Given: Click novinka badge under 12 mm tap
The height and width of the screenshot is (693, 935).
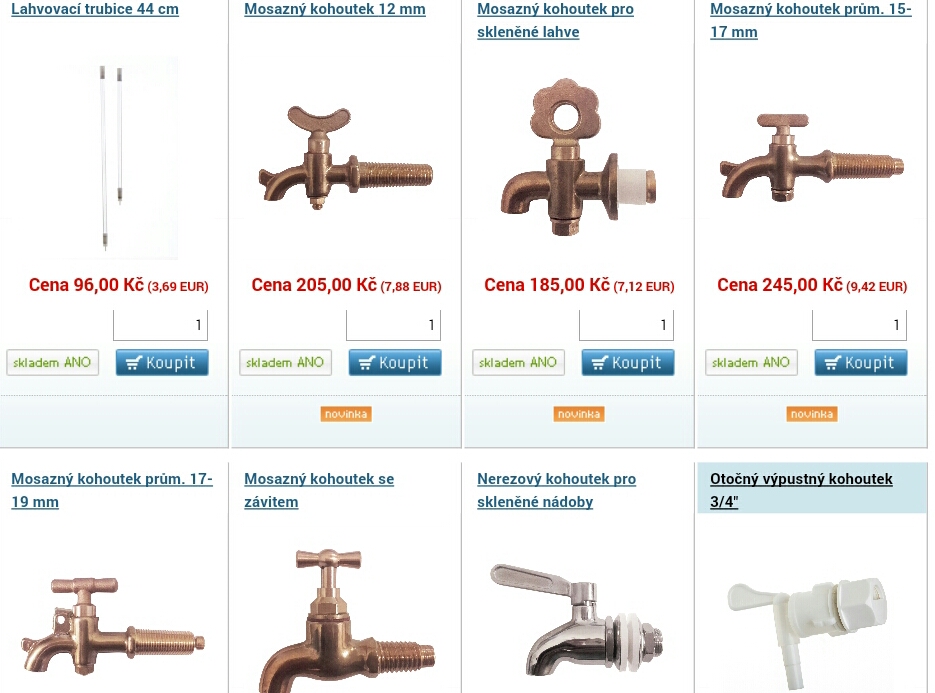Looking at the screenshot, I should point(346,414).
